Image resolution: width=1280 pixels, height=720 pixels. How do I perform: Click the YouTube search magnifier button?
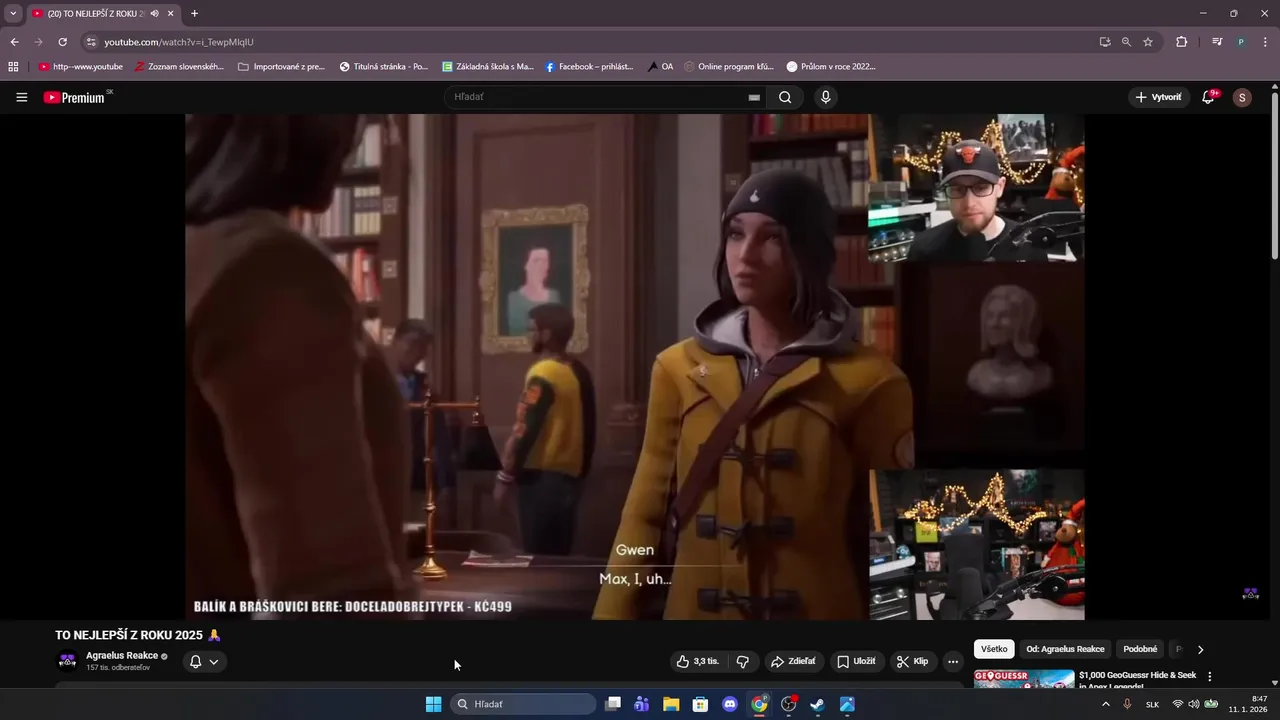(785, 97)
